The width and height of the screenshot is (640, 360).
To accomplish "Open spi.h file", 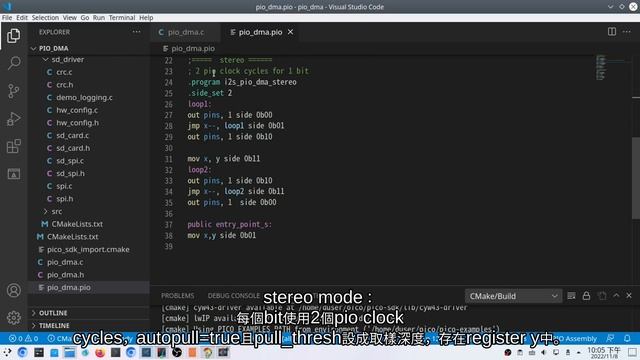I will pyautogui.click(x=64, y=199).
